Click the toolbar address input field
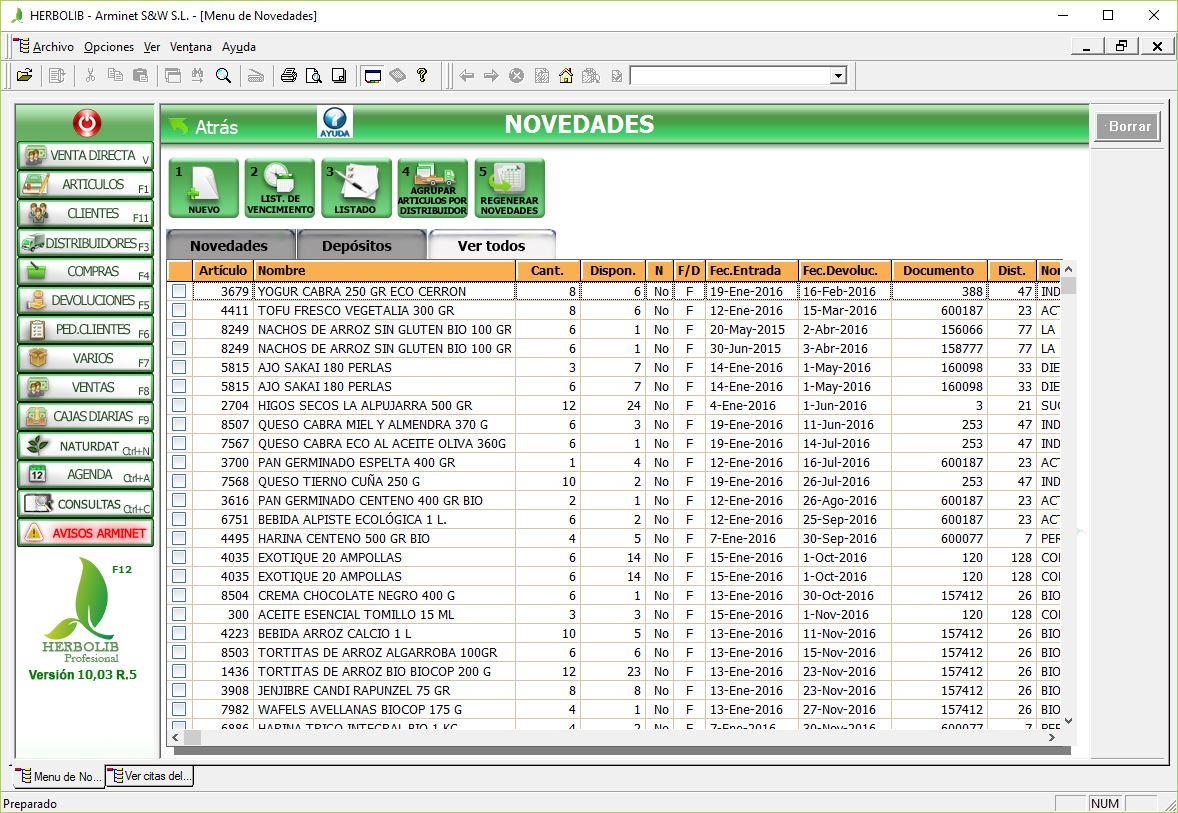This screenshot has width=1178, height=813. coord(729,75)
